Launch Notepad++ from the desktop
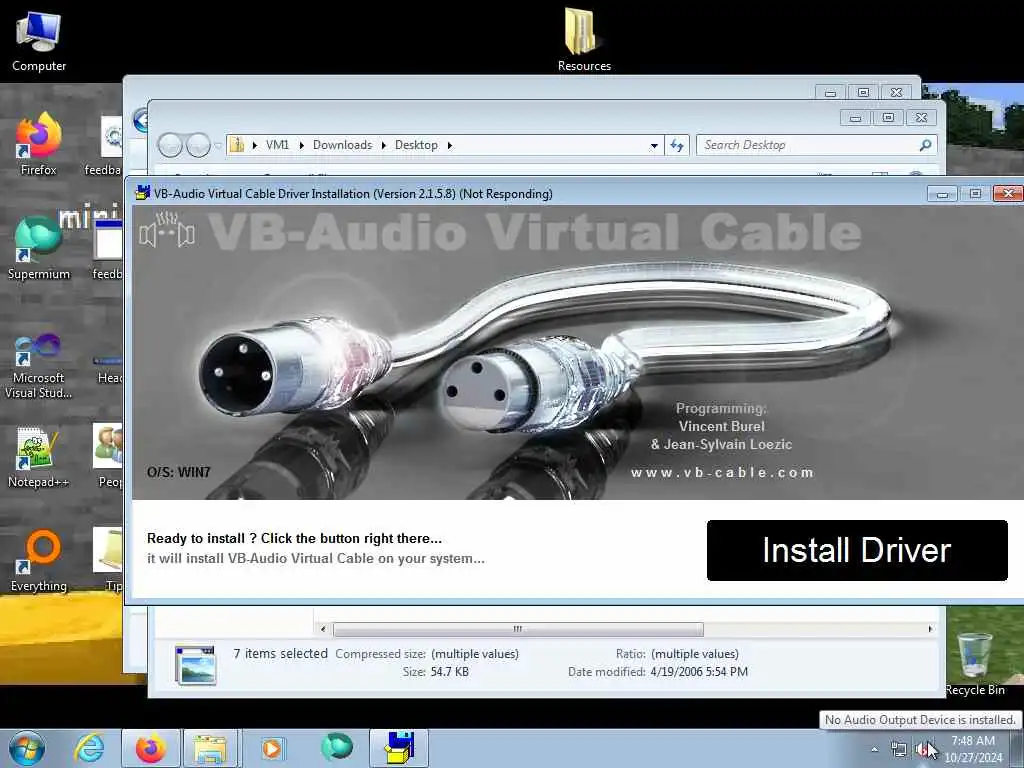Screen dimensions: 1024x768 point(39,457)
